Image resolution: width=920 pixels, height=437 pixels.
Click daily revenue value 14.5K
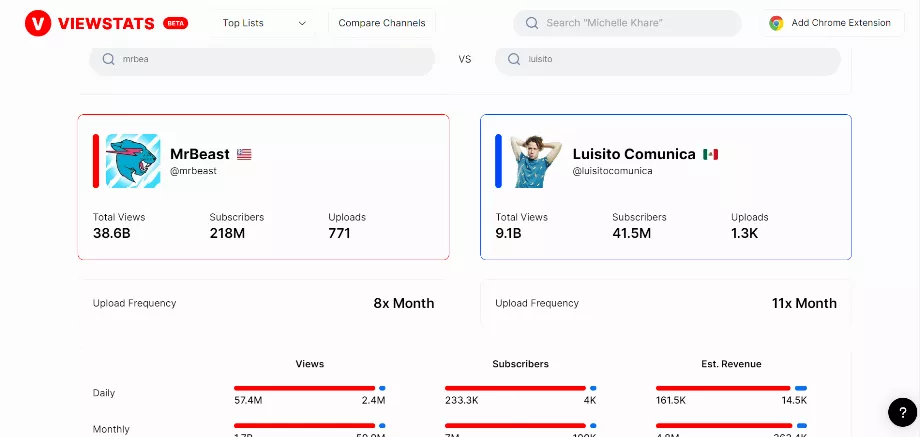(x=794, y=401)
